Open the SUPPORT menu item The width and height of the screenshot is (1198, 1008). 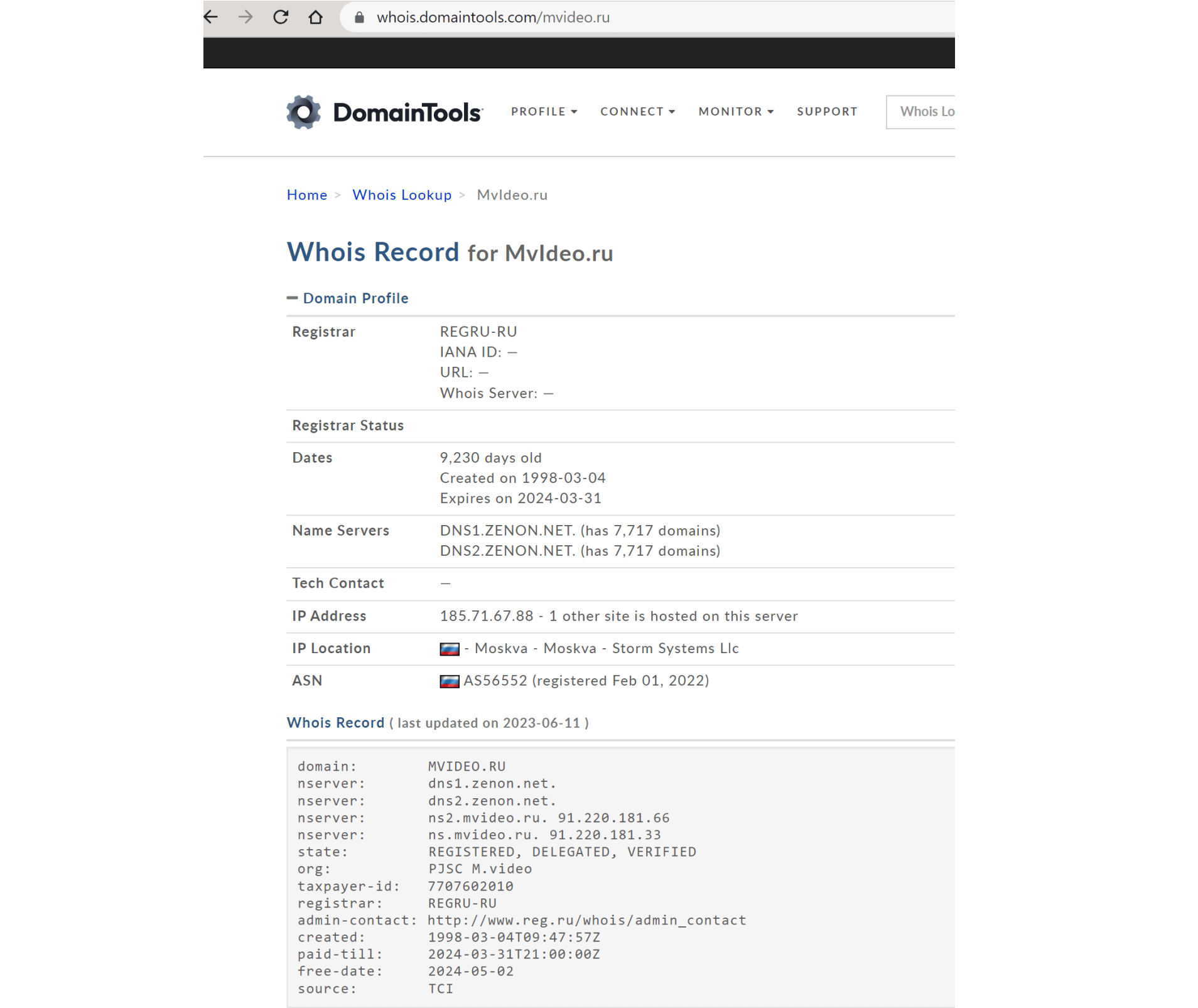pos(827,112)
